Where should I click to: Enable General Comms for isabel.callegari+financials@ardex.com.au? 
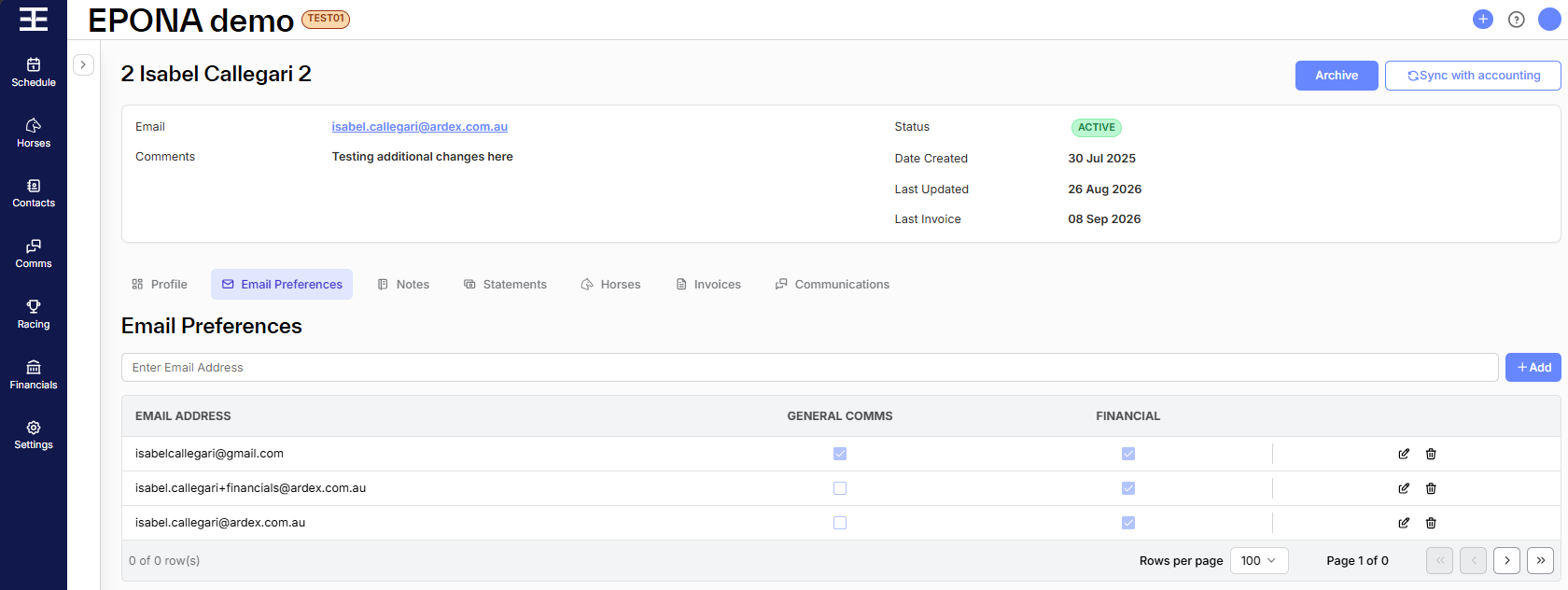click(x=840, y=488)
